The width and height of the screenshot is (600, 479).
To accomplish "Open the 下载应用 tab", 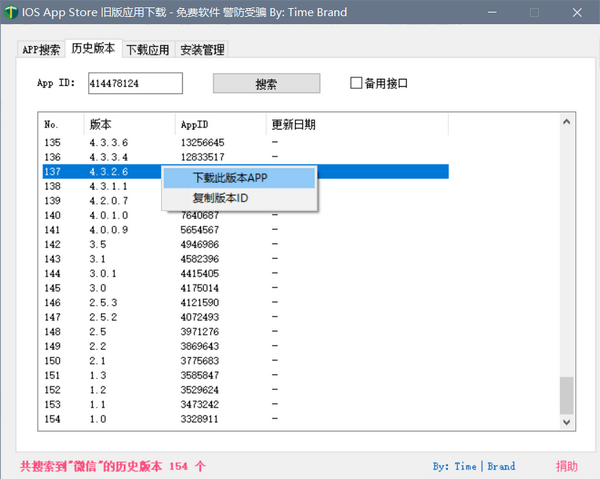I will [148, 50].
